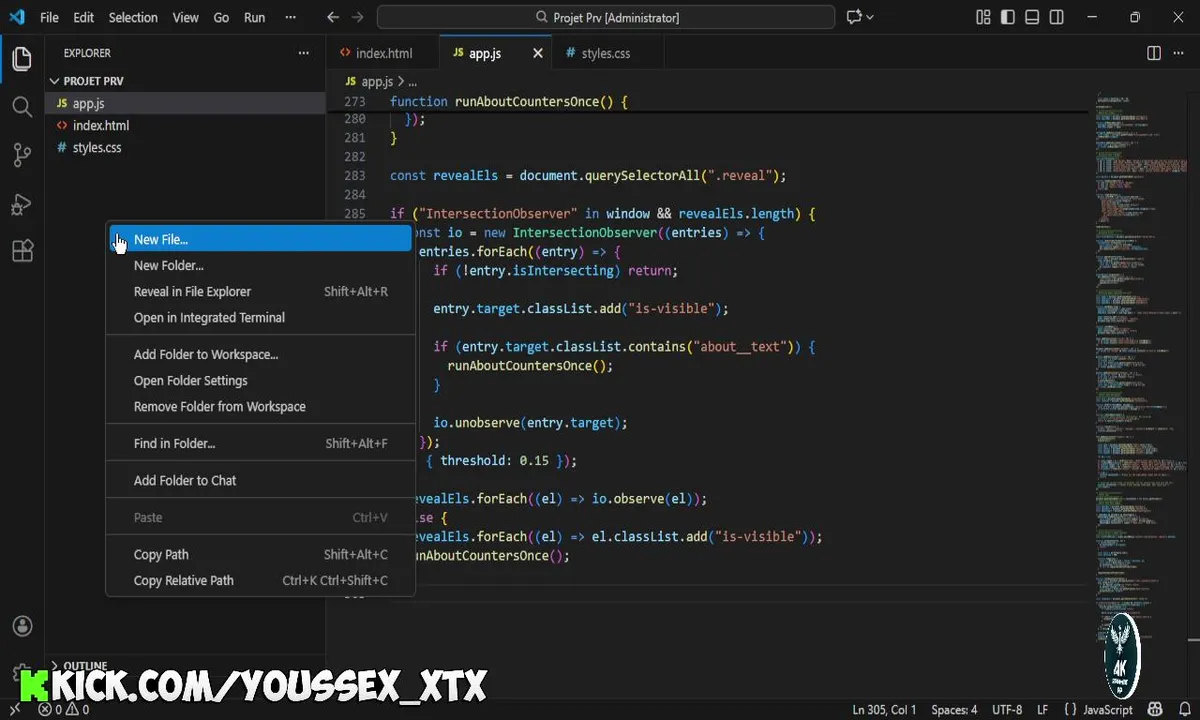The image size is (1200, 720).
Task: Click the Ln 305, Col 1 status item
Action: (884, 709)
